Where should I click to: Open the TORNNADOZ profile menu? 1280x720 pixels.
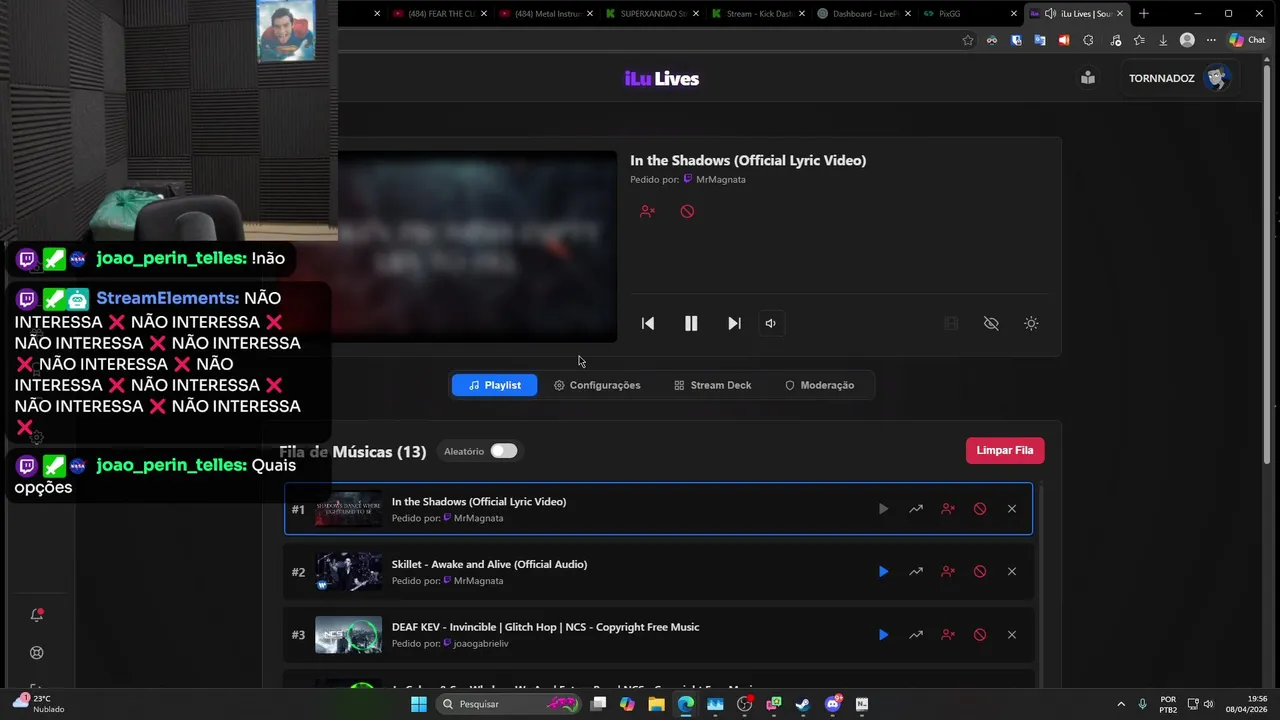[x=1179, y=78]
